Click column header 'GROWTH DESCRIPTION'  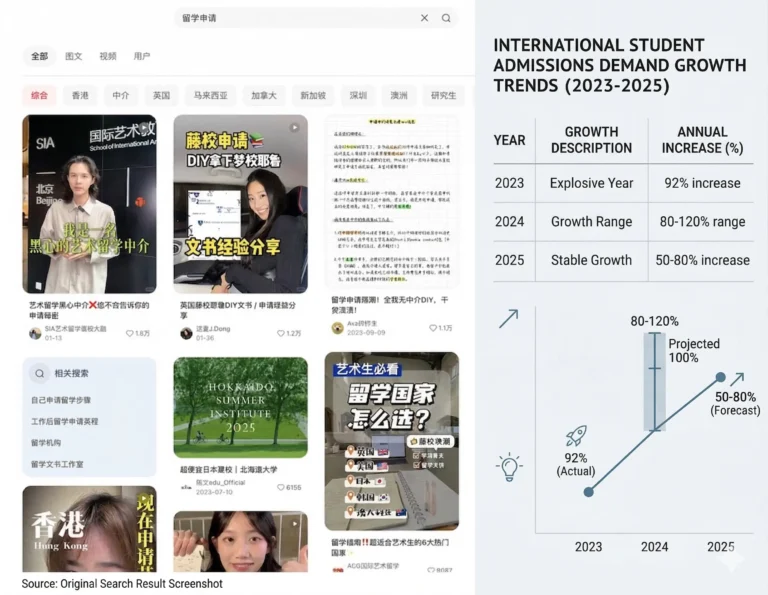coord(591,140)
